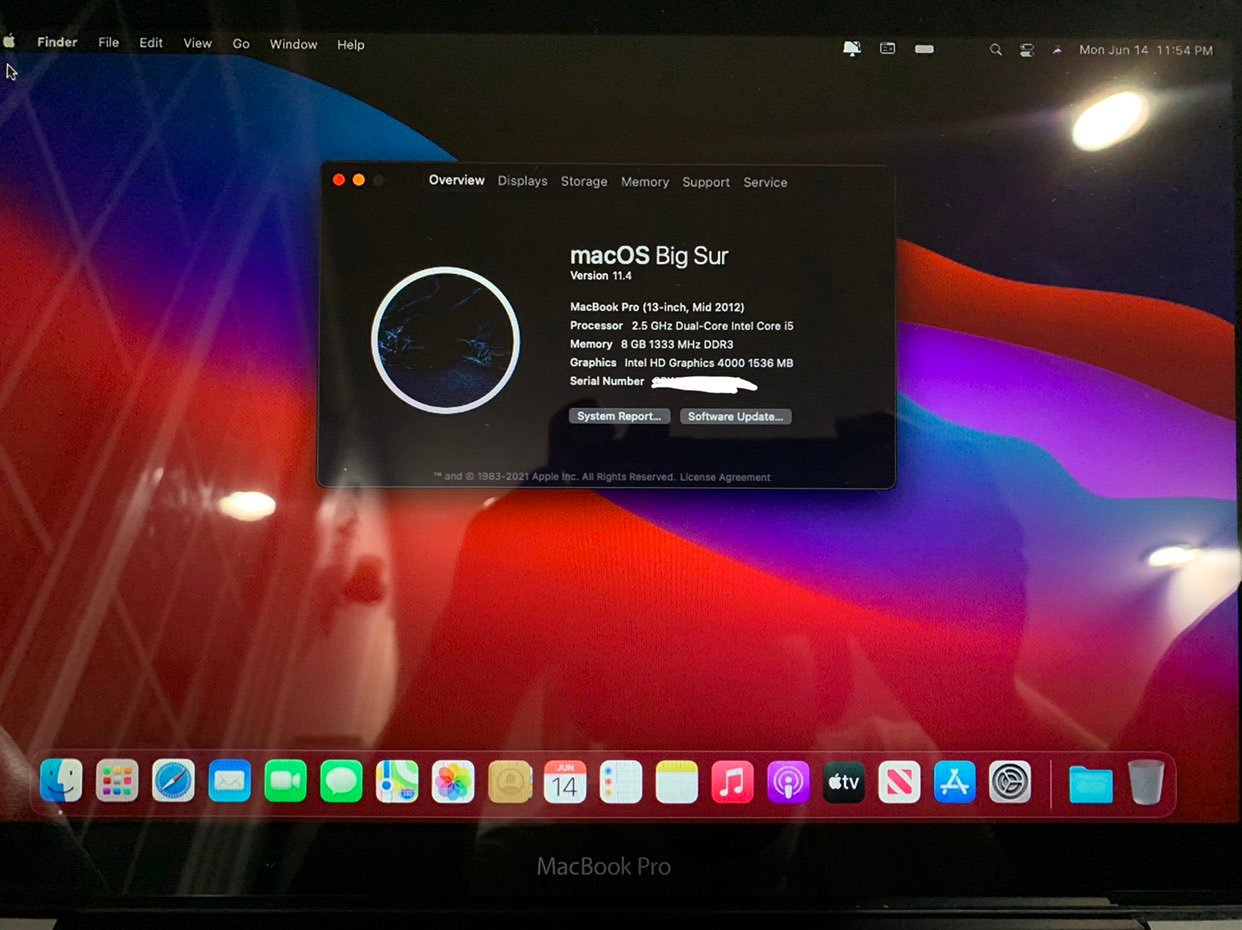Launch the Notes app in the Dock
Screen dimensions: 1242x930
[677, 781]
